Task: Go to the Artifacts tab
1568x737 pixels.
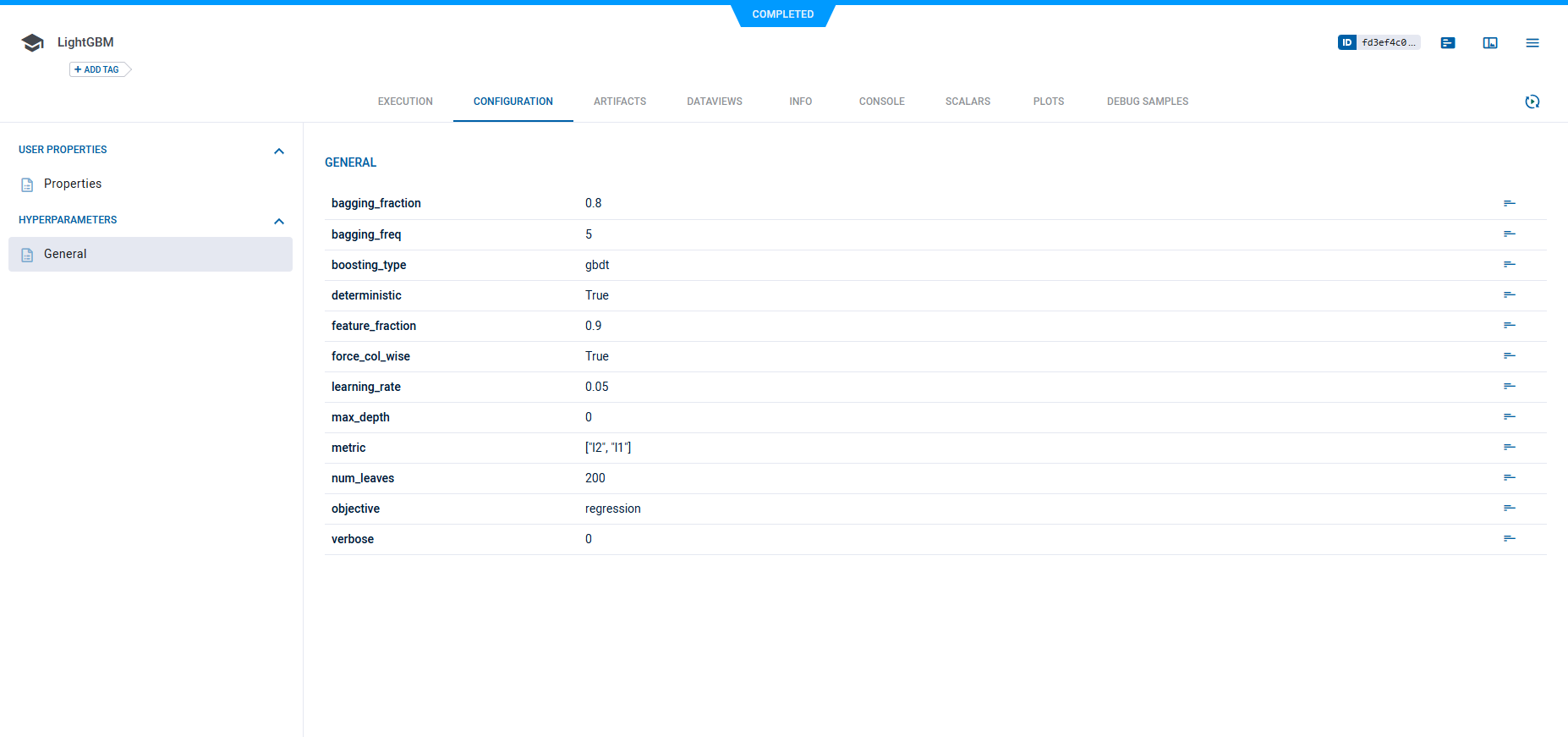Action: (x=619, y=102)
